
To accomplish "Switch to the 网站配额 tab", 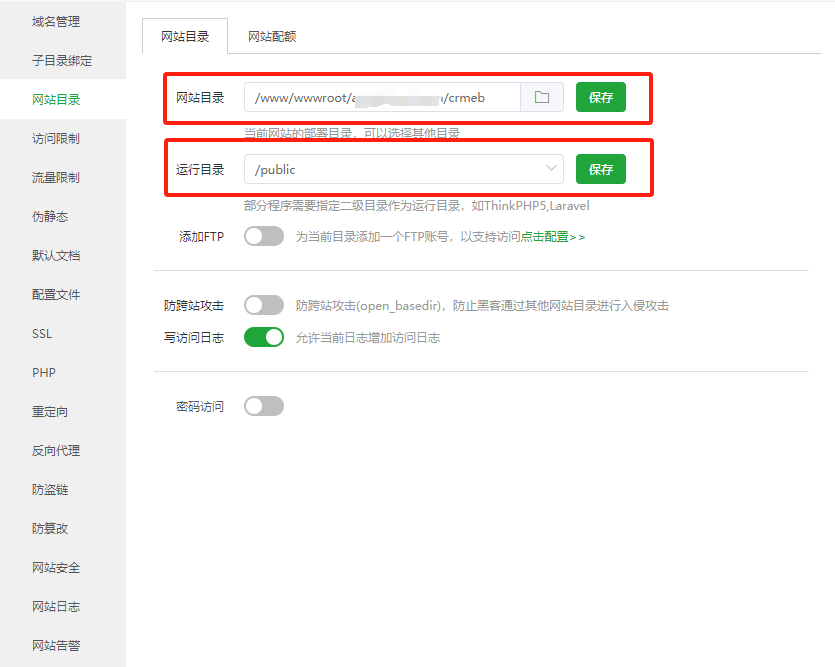I will coord(272,36).
